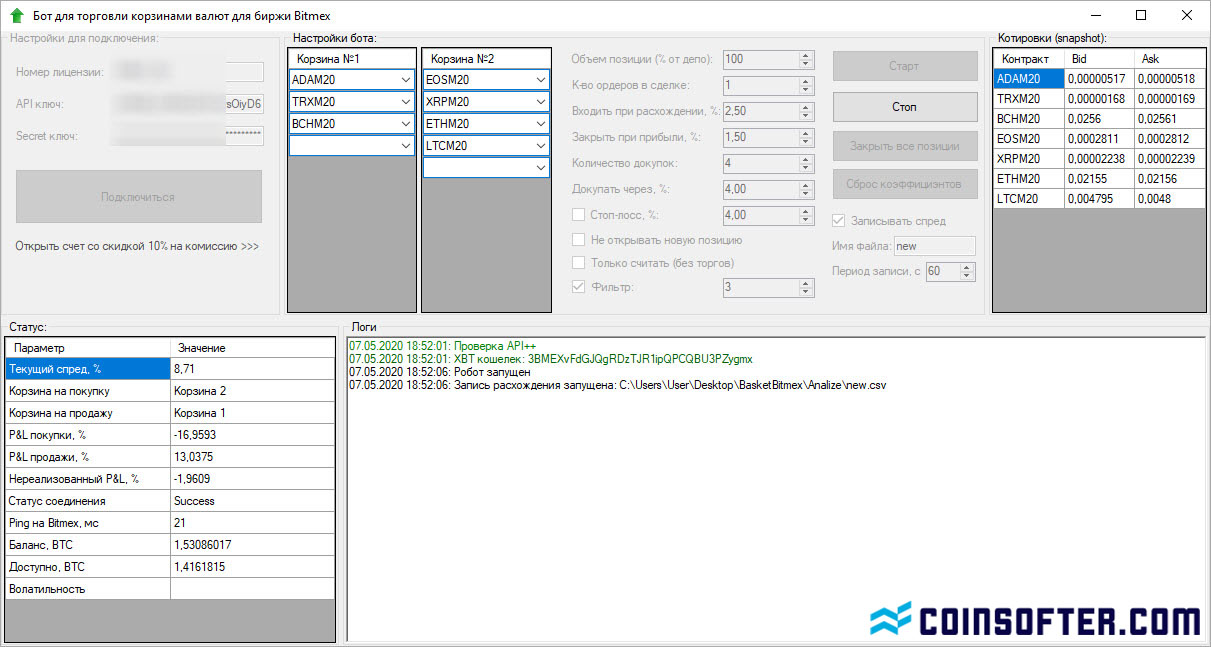Click the Стоп-лосс value field
Screen dimensions: 1211x647
(769, 214)
